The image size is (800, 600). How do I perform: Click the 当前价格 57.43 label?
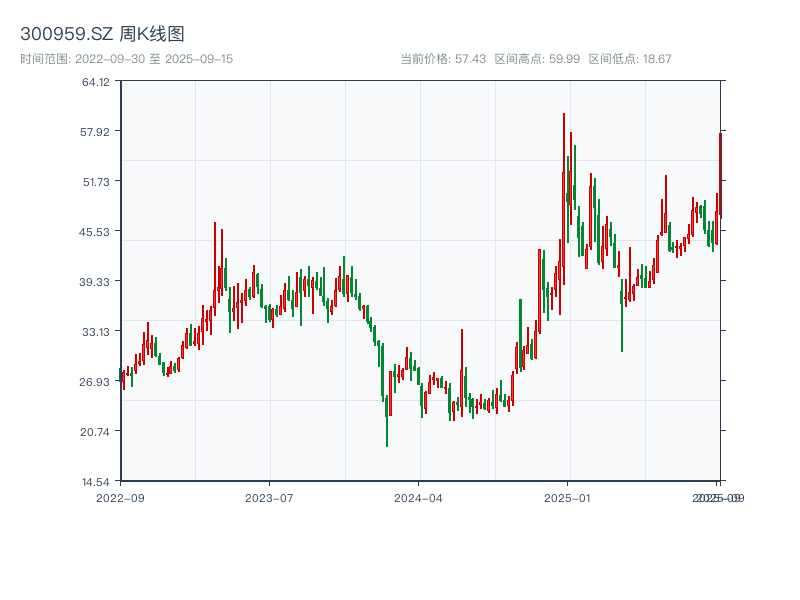[443, 59]
